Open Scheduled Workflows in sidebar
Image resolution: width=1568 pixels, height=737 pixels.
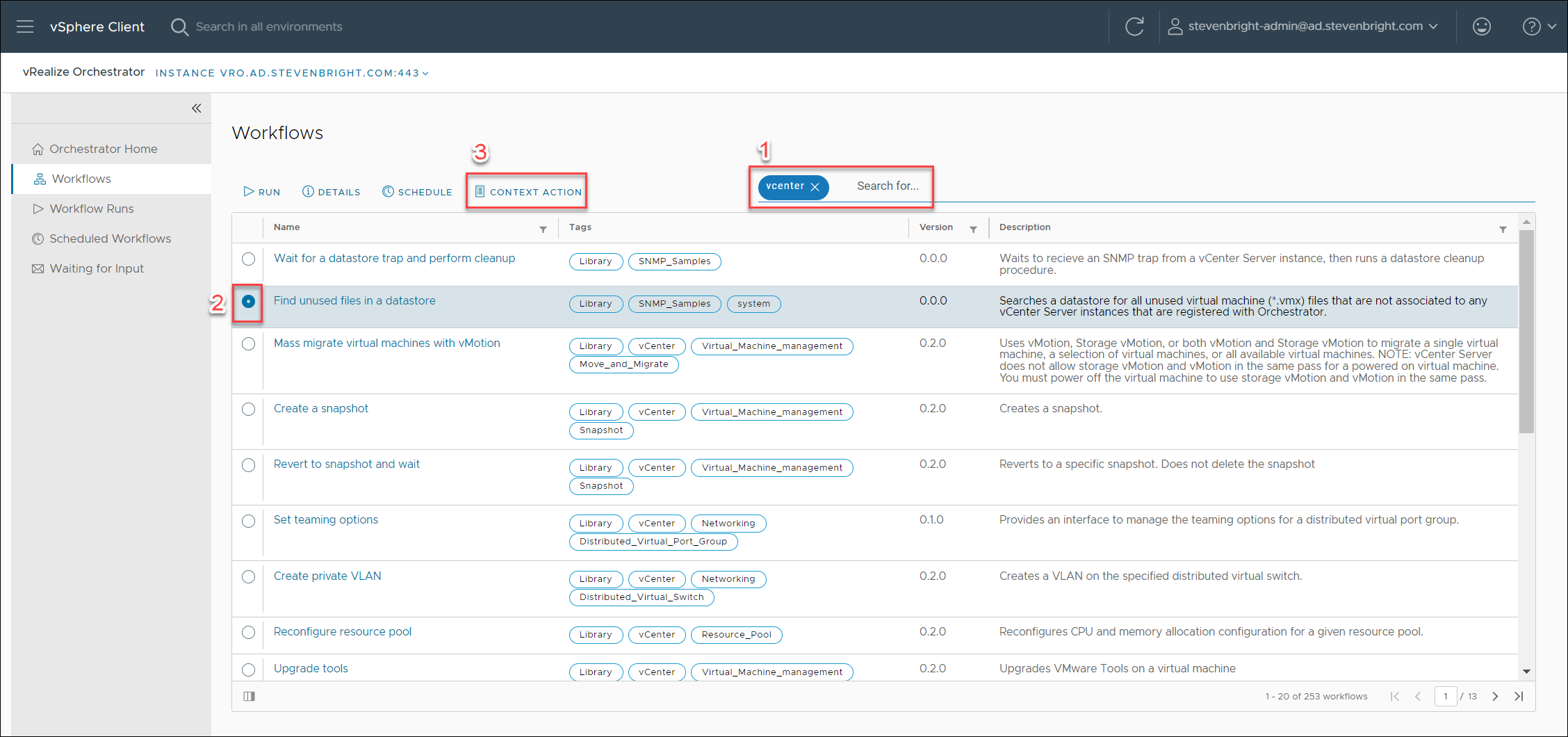pyautogui.click(x=111, y=238)
